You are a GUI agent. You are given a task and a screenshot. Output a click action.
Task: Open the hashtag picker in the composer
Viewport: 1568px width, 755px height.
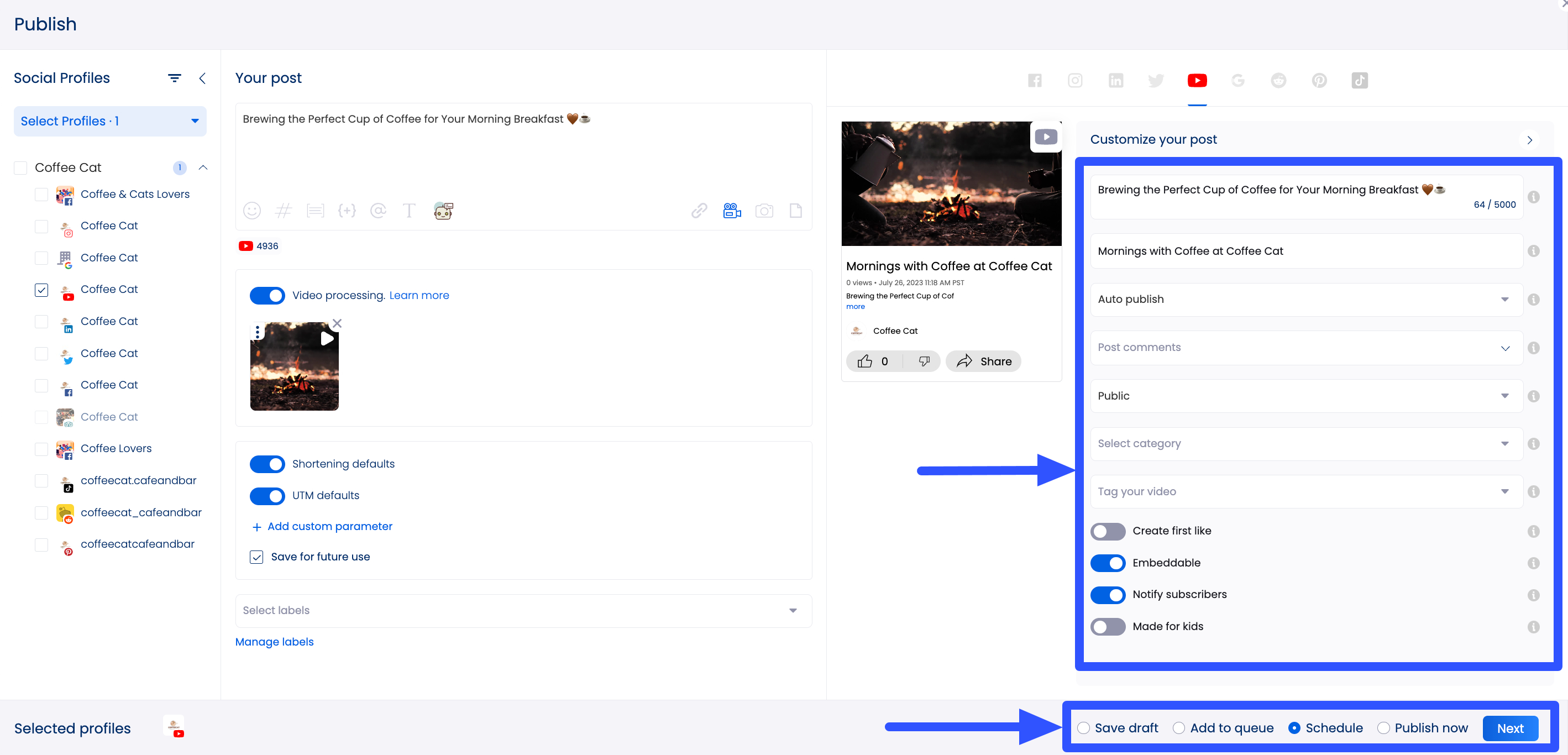pos(284,211)
